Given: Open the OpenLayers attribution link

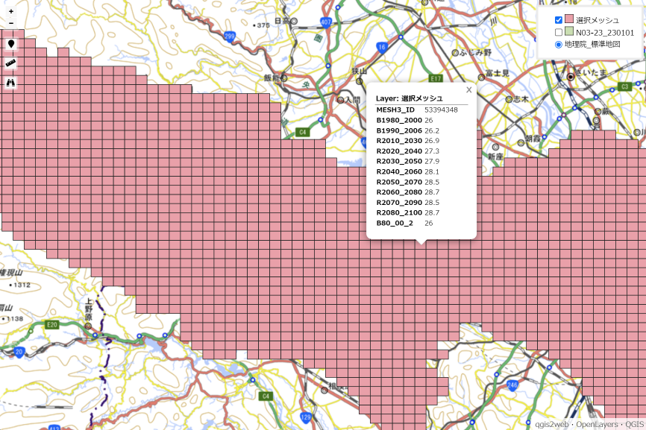Looking at the screenshot, I should [596, 423].
